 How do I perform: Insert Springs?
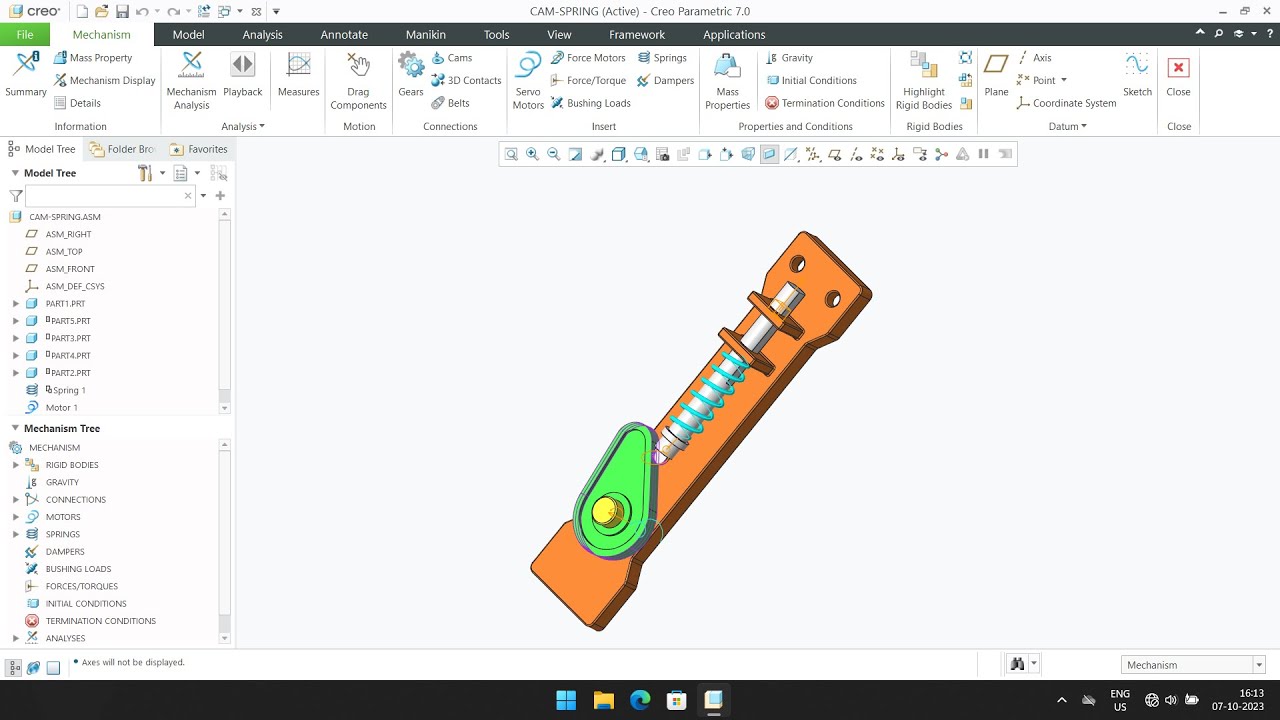click(662, 58)
